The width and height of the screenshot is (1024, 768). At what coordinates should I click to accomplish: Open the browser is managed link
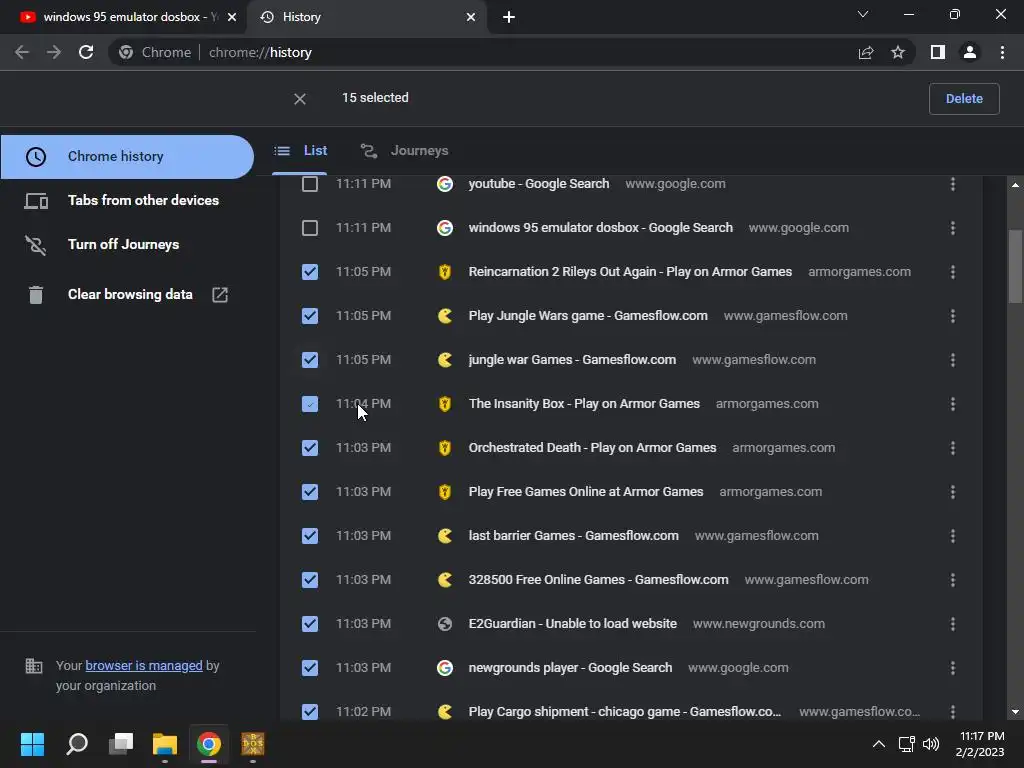tap(144, 665)
